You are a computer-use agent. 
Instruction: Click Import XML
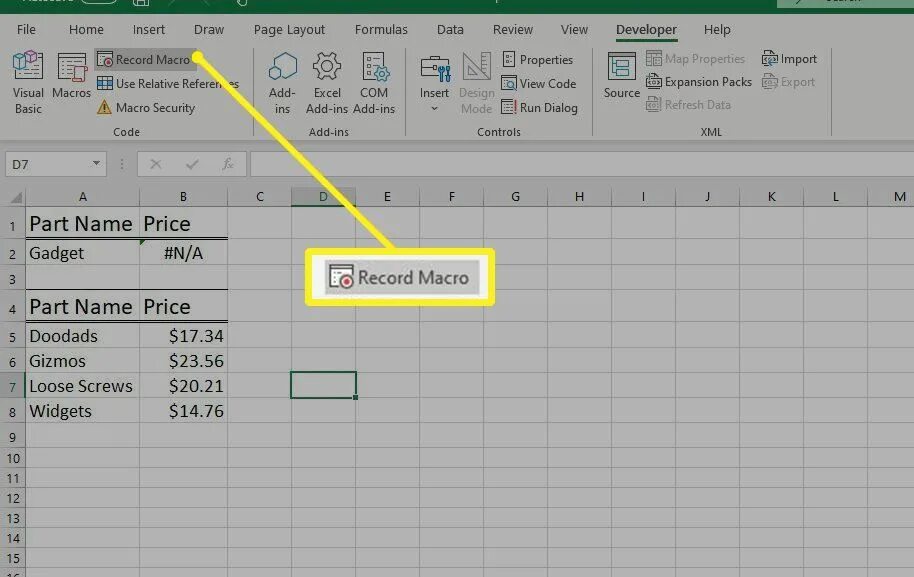(789, 59)
